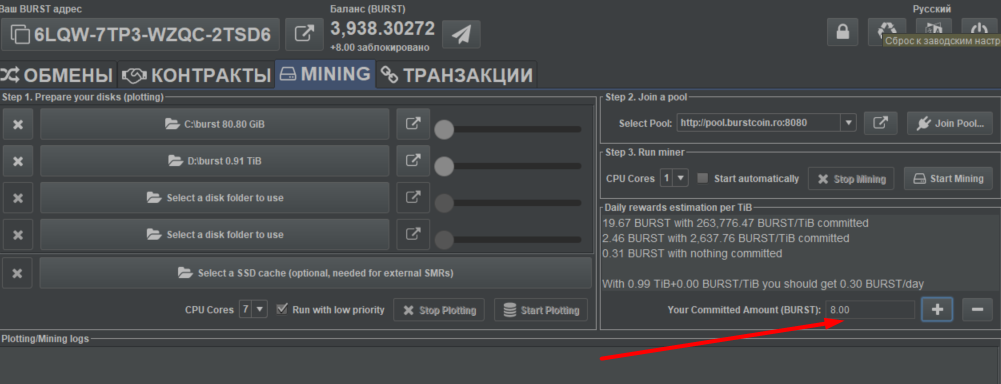Click Stop Plotting button
This screenshot has width=1001, height=384.
pos(439,311)
